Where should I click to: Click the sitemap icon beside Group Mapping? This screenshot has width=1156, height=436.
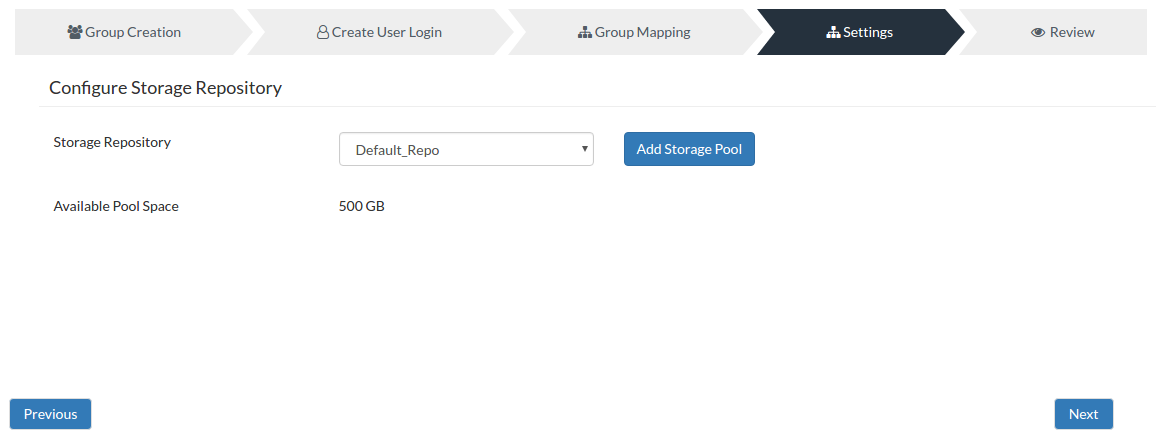click(585, 32)
